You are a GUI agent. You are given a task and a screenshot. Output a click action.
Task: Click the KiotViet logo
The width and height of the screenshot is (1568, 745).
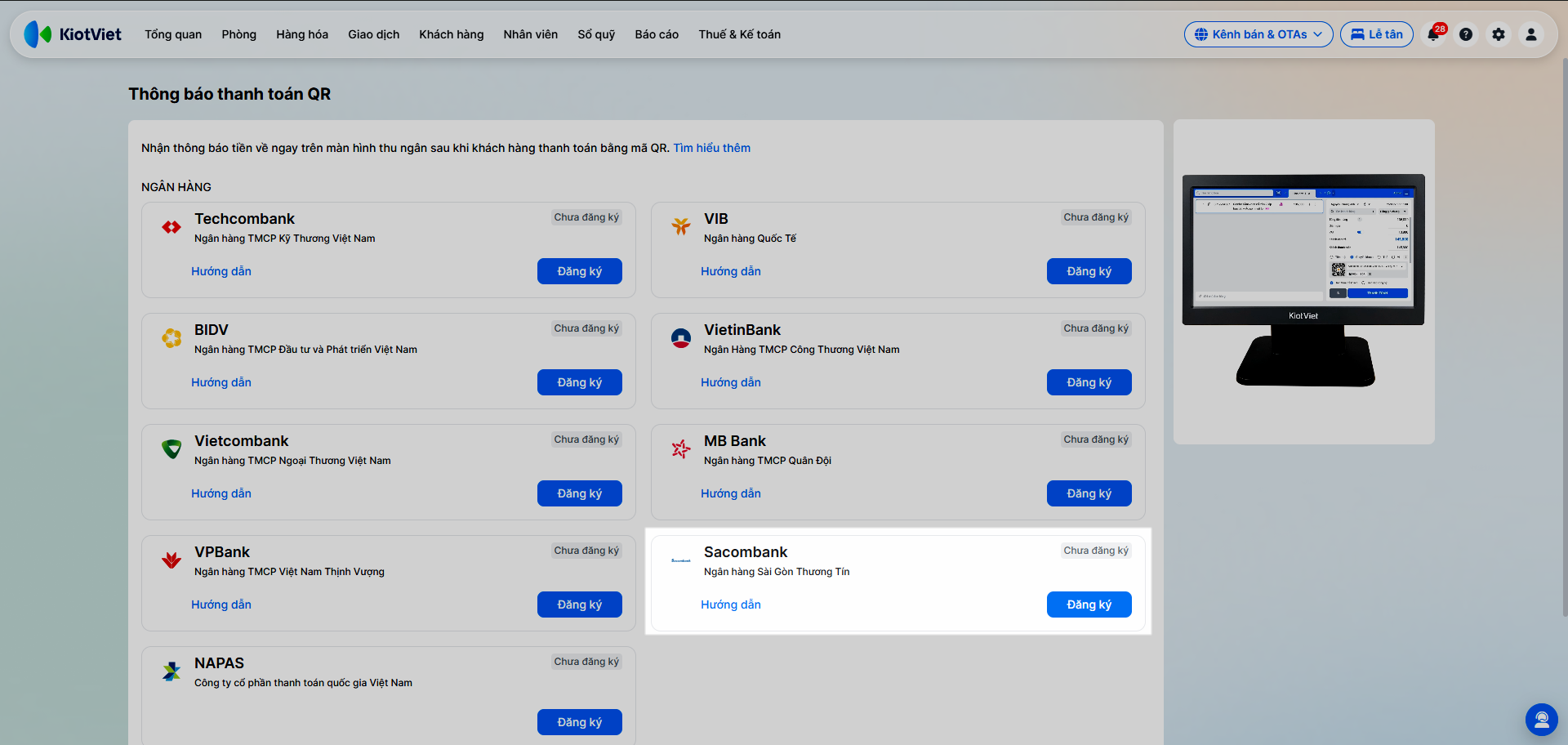(73, 34)
